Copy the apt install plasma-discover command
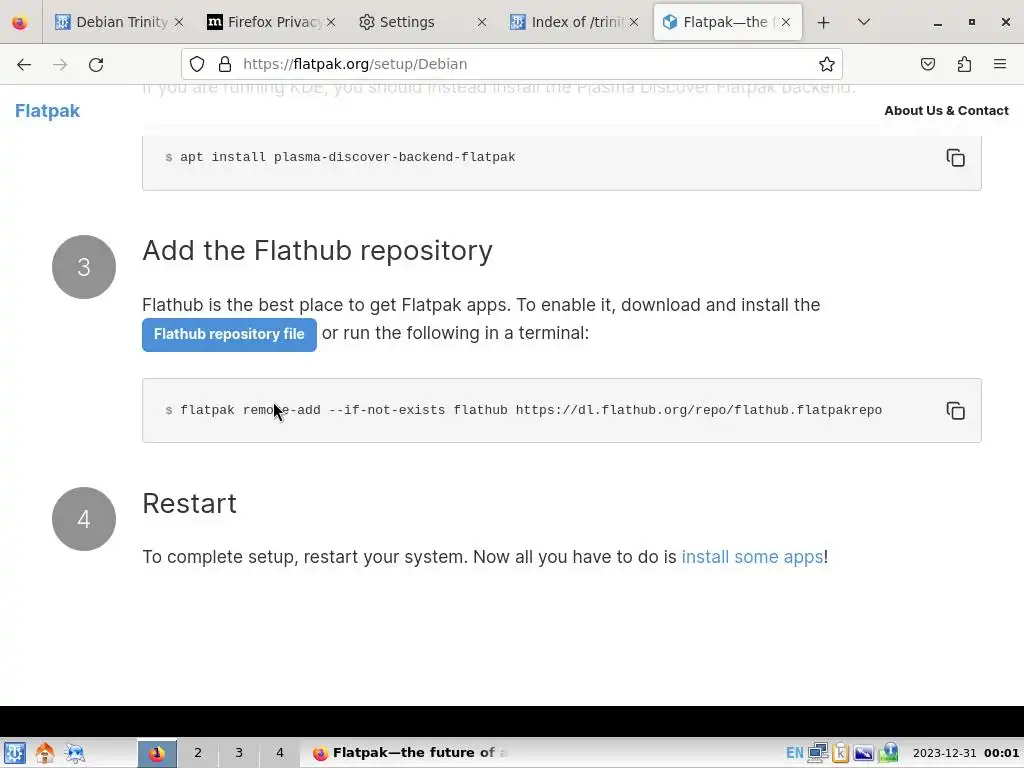The height and width of the screenshot is (768, 1024). 955,158
